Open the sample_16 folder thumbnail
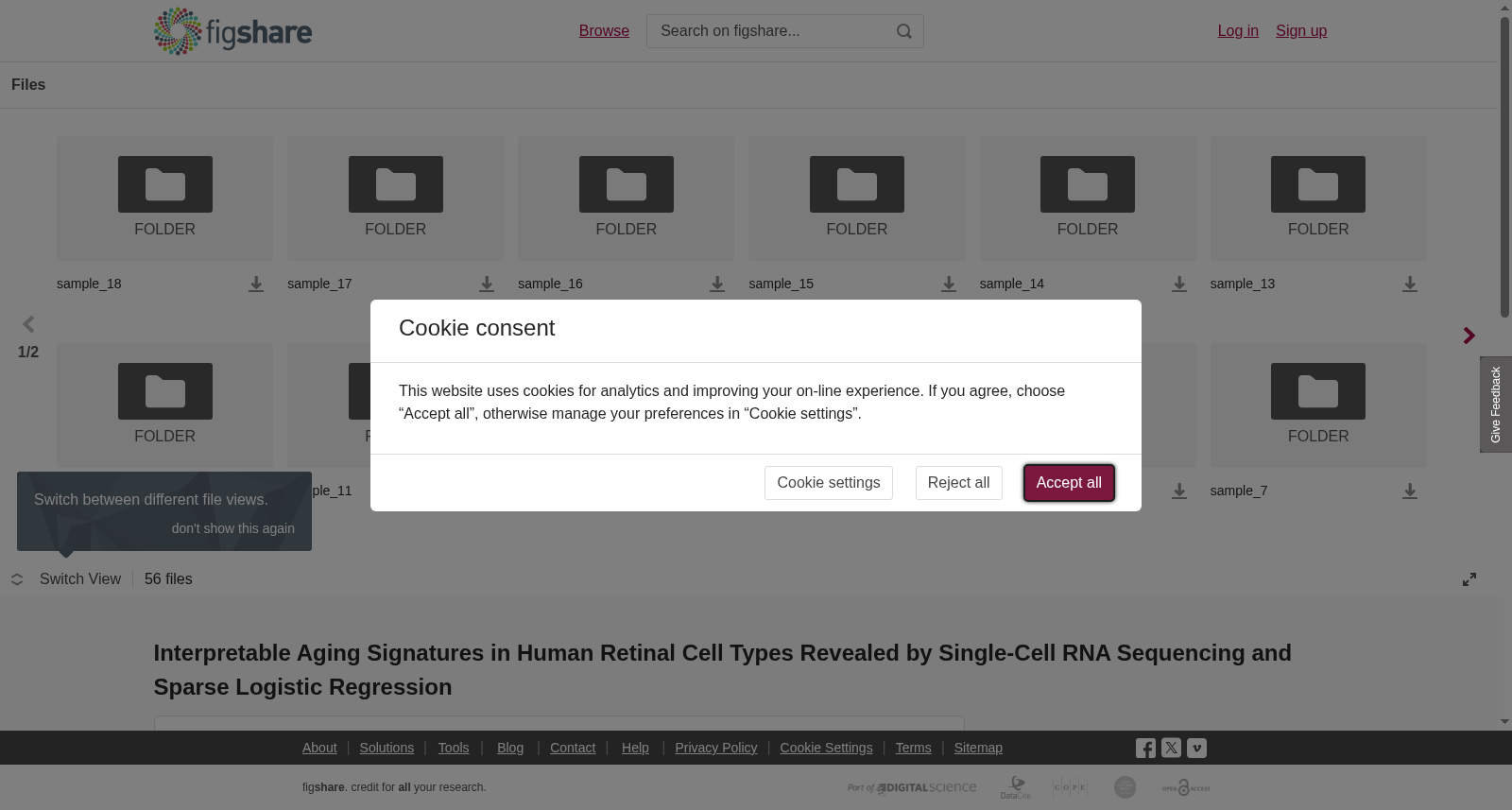1512x810 pixels. click(626, 198)
